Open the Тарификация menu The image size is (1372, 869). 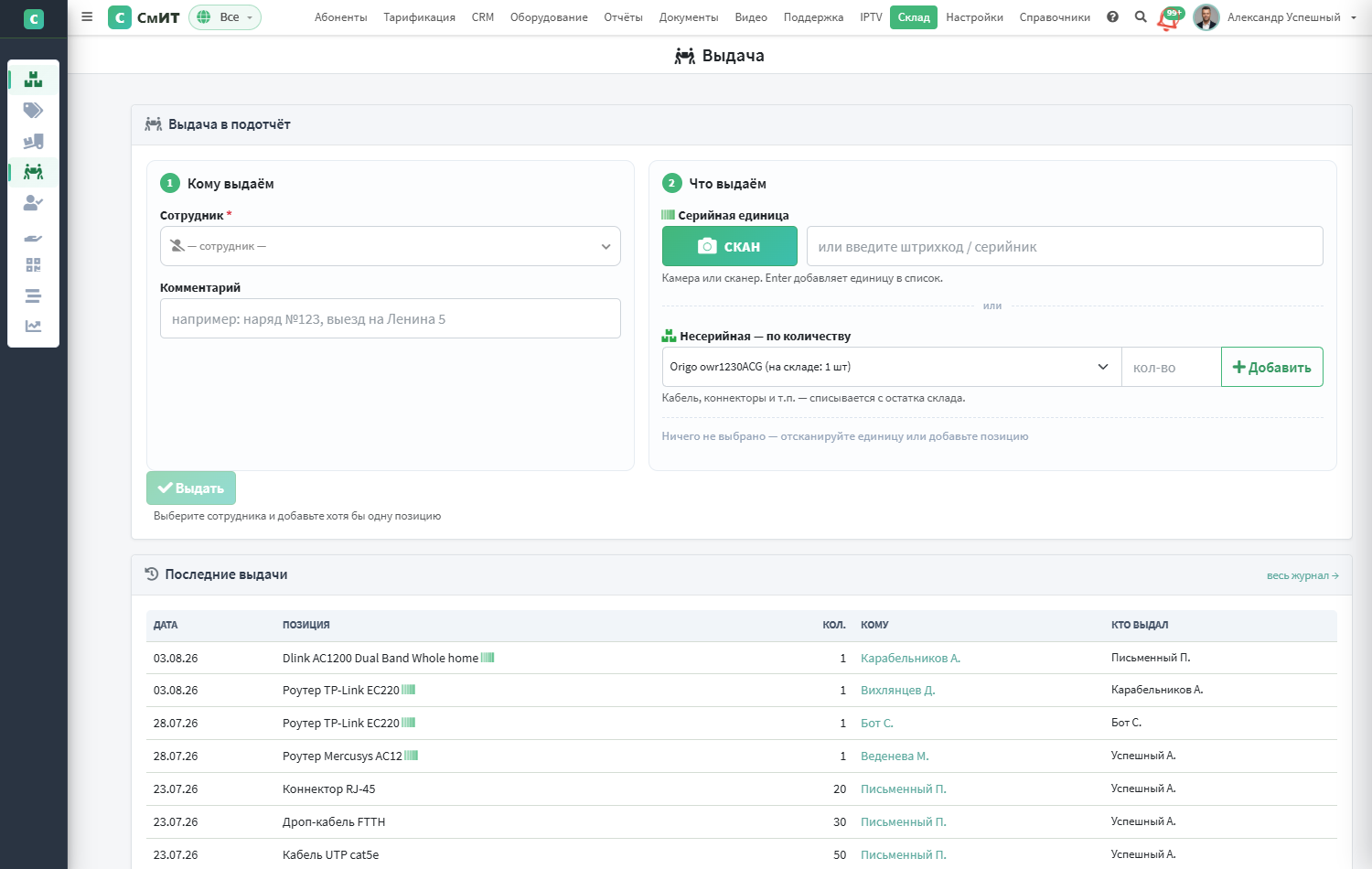coord(419,17)
